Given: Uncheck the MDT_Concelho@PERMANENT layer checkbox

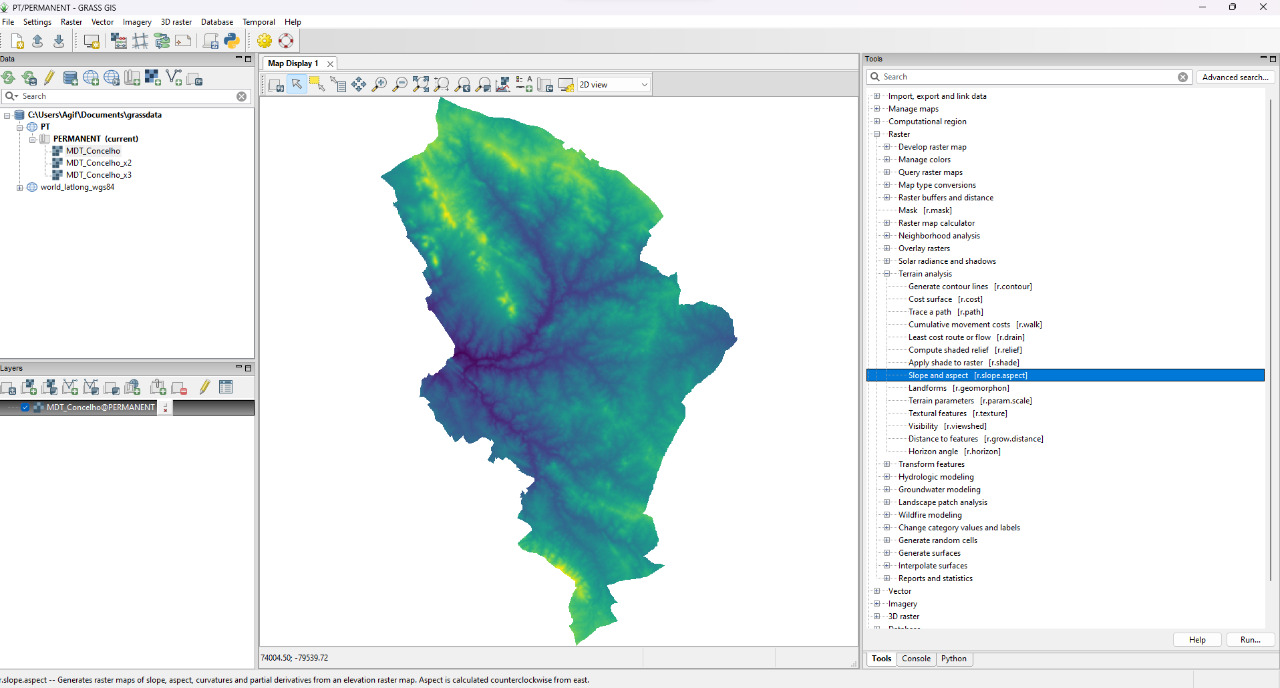Looking at the screenshot, I should click(x=25, y=408).
